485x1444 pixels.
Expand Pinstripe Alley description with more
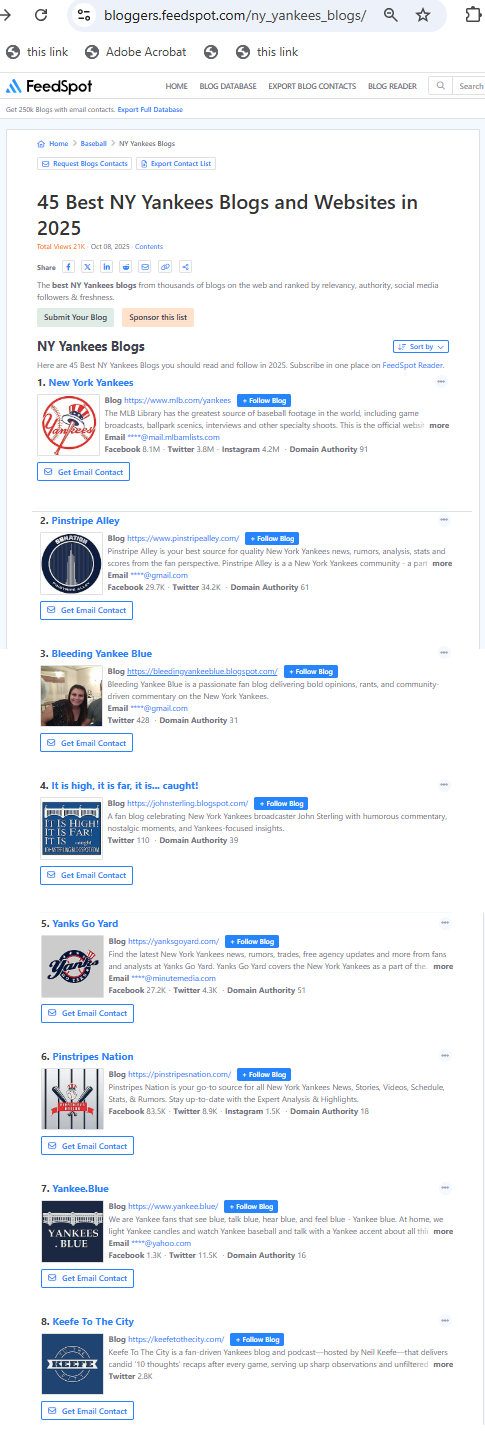(x=442, y=563)
